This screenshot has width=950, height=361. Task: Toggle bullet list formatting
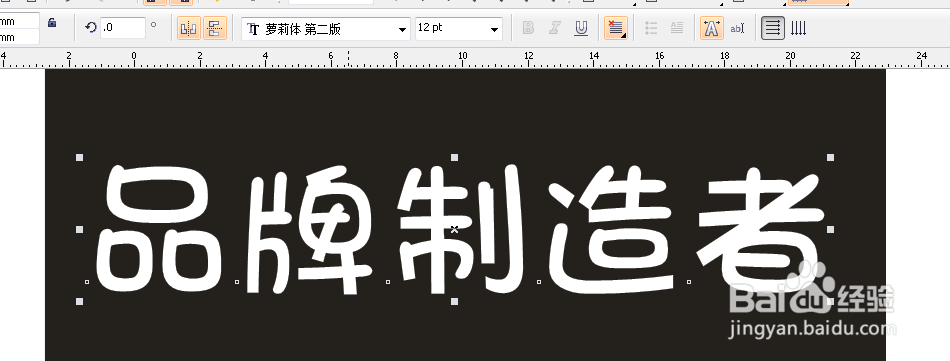coord(651,28)
